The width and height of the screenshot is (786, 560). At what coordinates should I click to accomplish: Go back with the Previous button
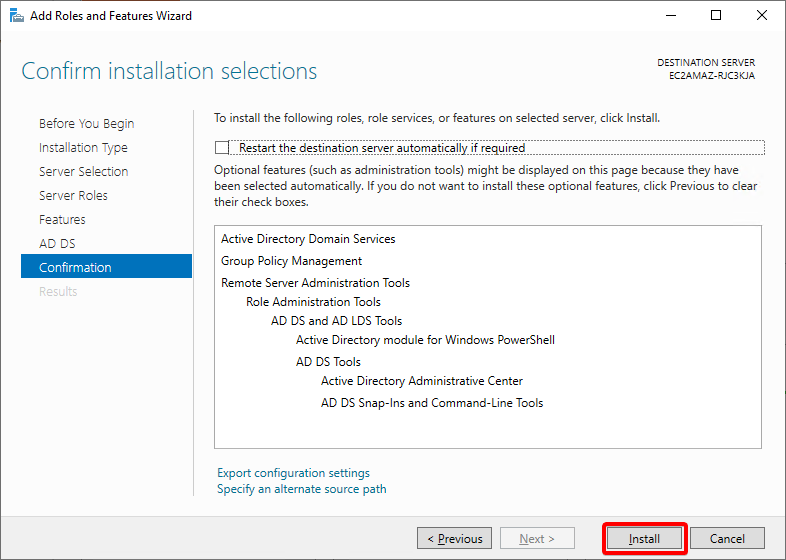455,538
